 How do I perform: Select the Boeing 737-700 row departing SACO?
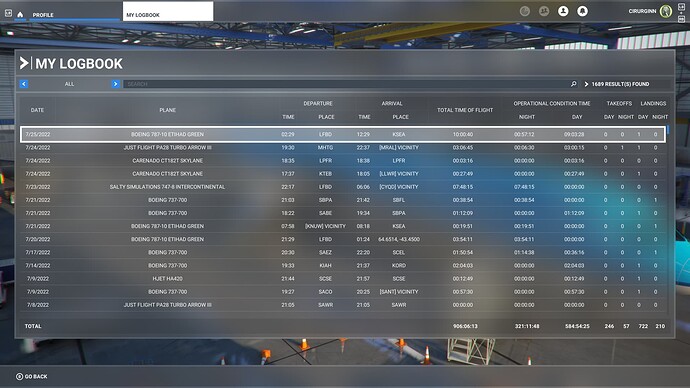click(x=343, y=292)
